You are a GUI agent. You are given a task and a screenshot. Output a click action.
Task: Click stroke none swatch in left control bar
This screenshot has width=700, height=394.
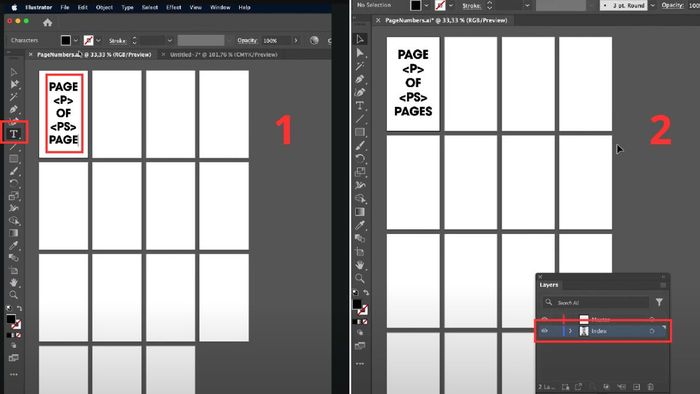(88, 41)
